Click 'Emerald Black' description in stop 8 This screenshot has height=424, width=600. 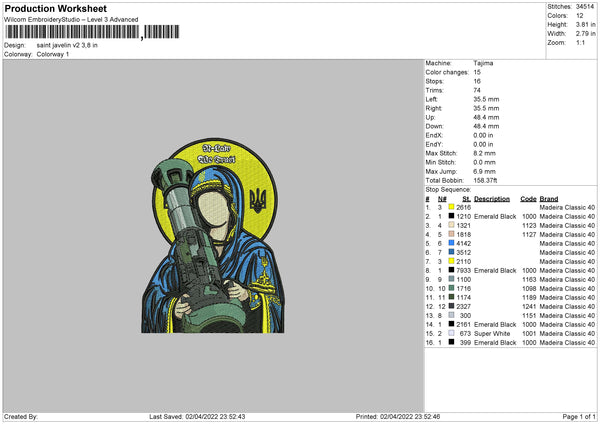(495, 270)
